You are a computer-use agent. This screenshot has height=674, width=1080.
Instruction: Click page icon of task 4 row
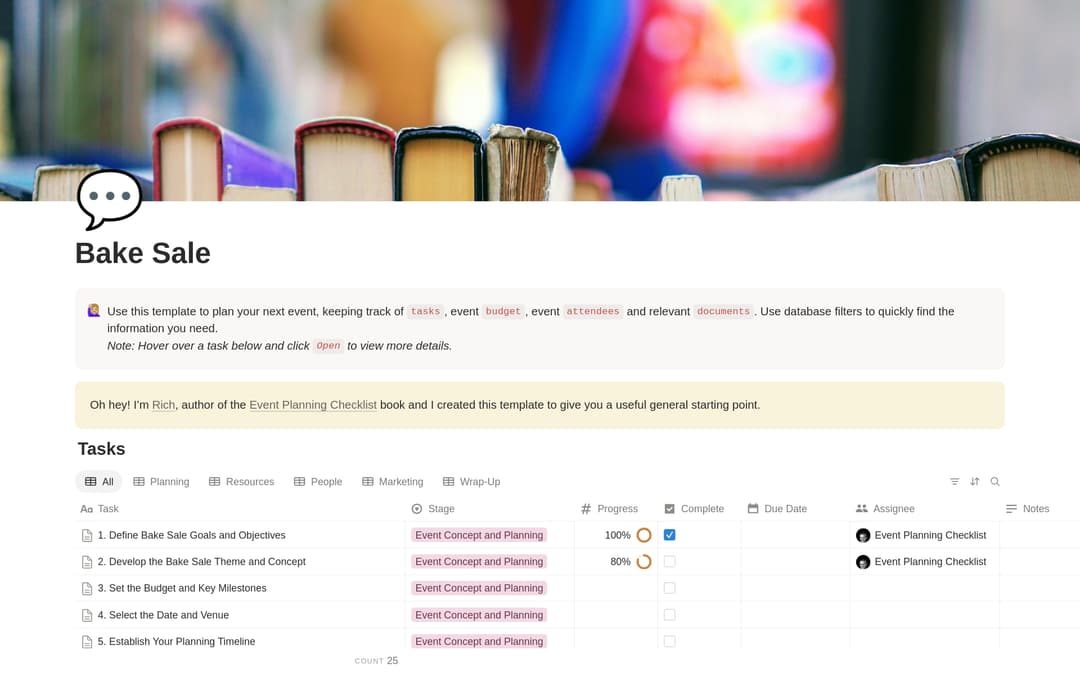87,615
